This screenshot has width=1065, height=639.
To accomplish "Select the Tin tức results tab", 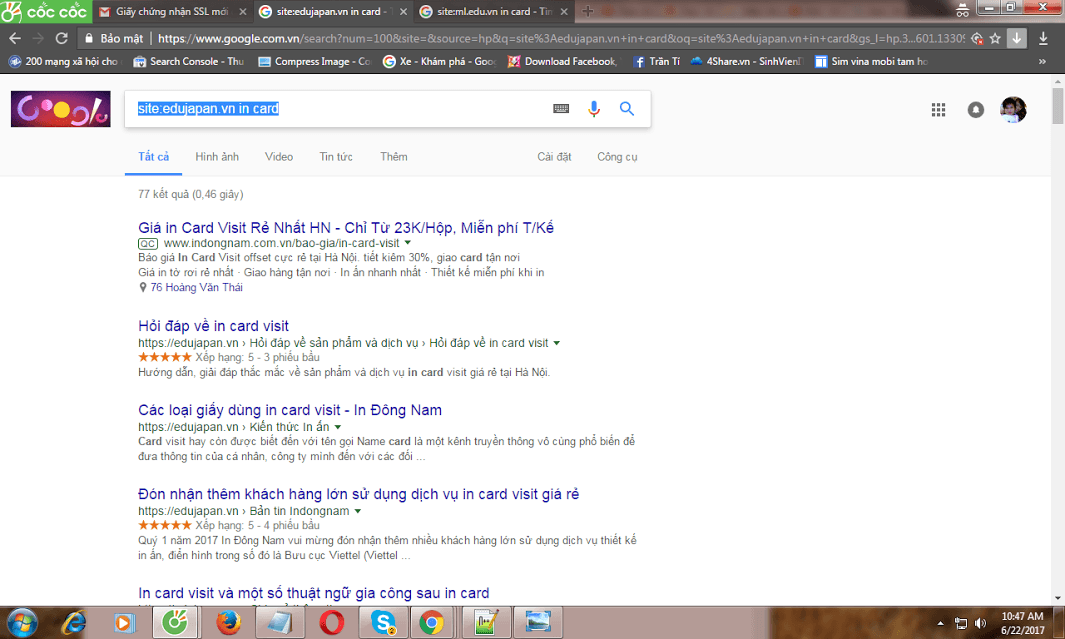I will click(336, 157).
